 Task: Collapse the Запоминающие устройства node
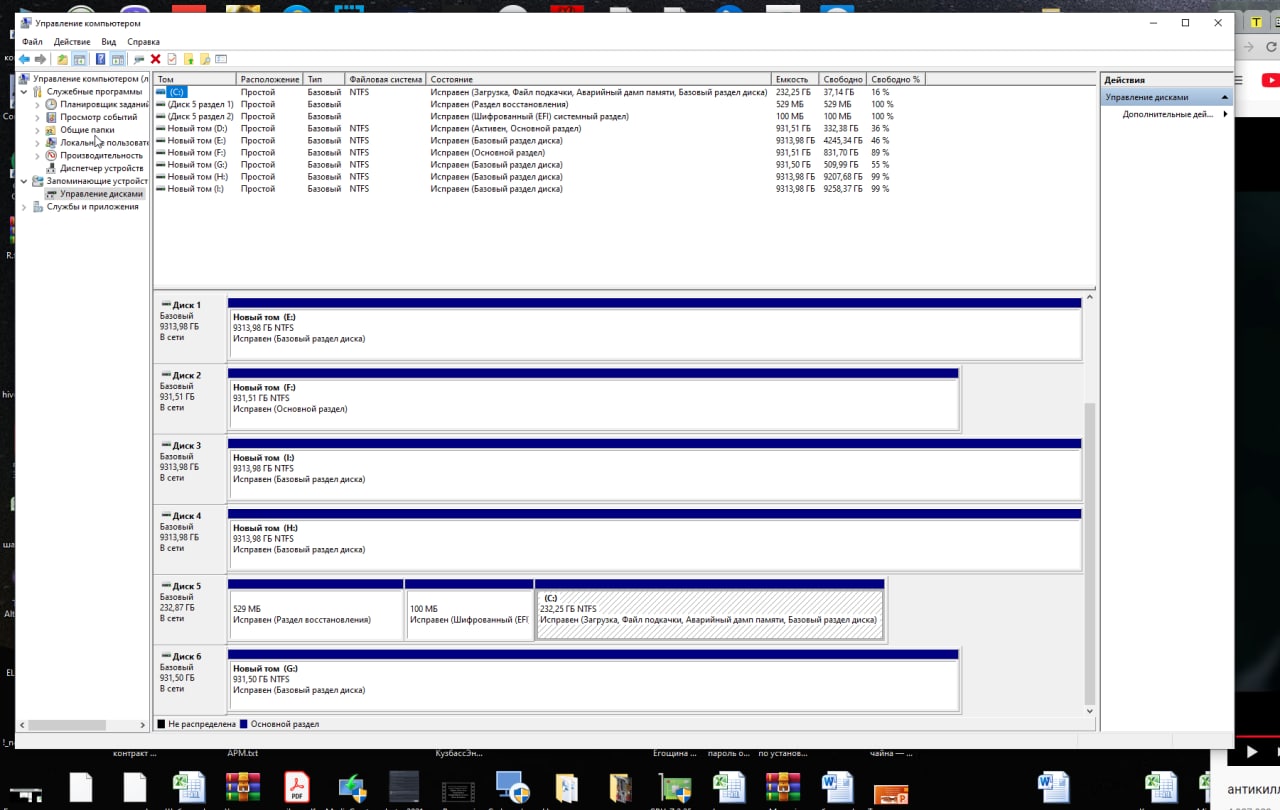(25, 181)
